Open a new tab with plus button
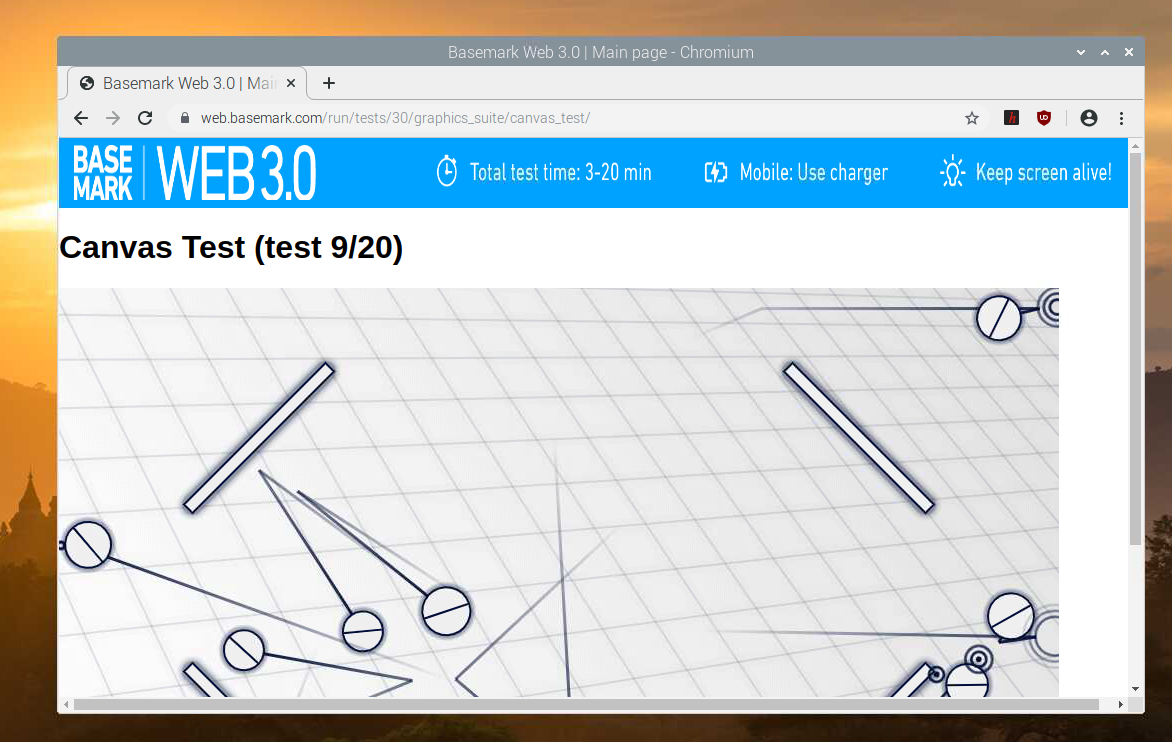1172x742 pixels. pos(329,83)
